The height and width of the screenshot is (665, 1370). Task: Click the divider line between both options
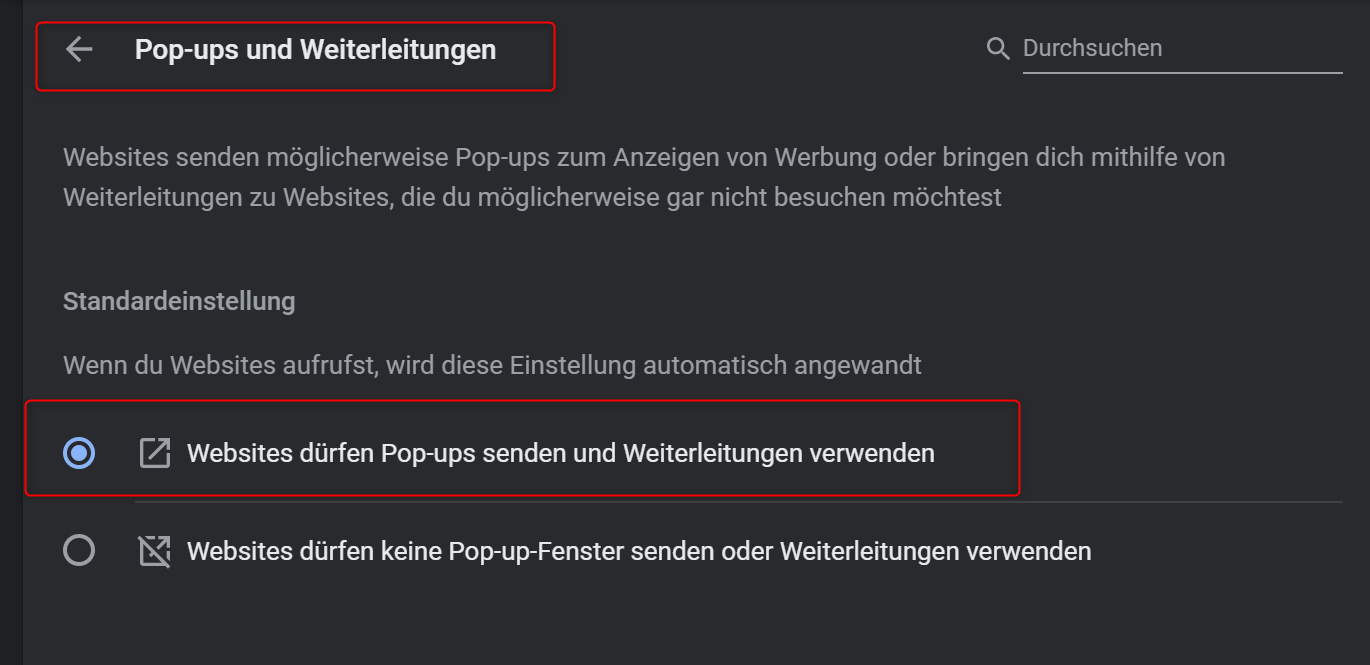point(738,502)
